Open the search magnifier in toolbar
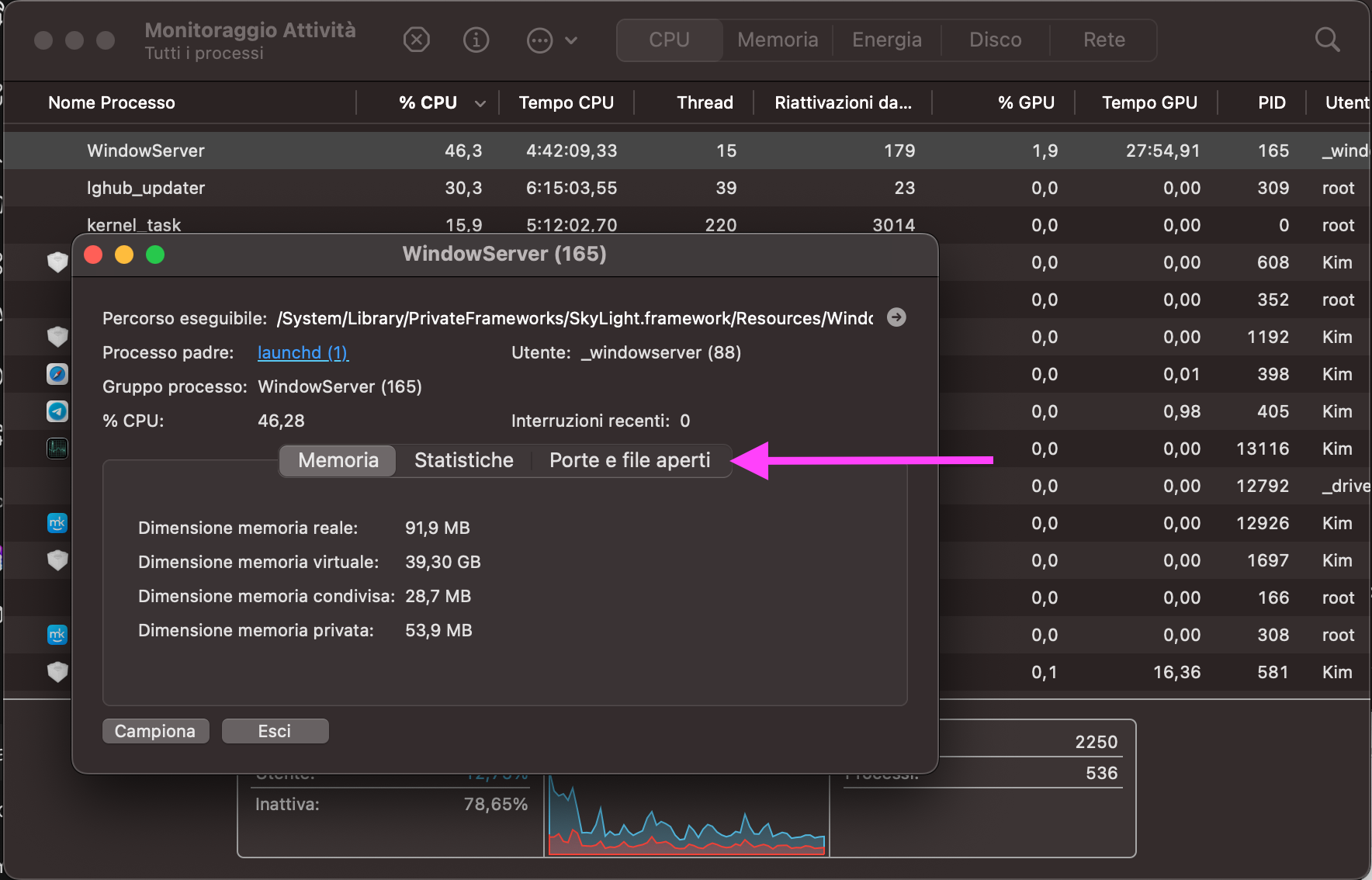Viewport: 1372px width, 880px height. (1327, 40)
